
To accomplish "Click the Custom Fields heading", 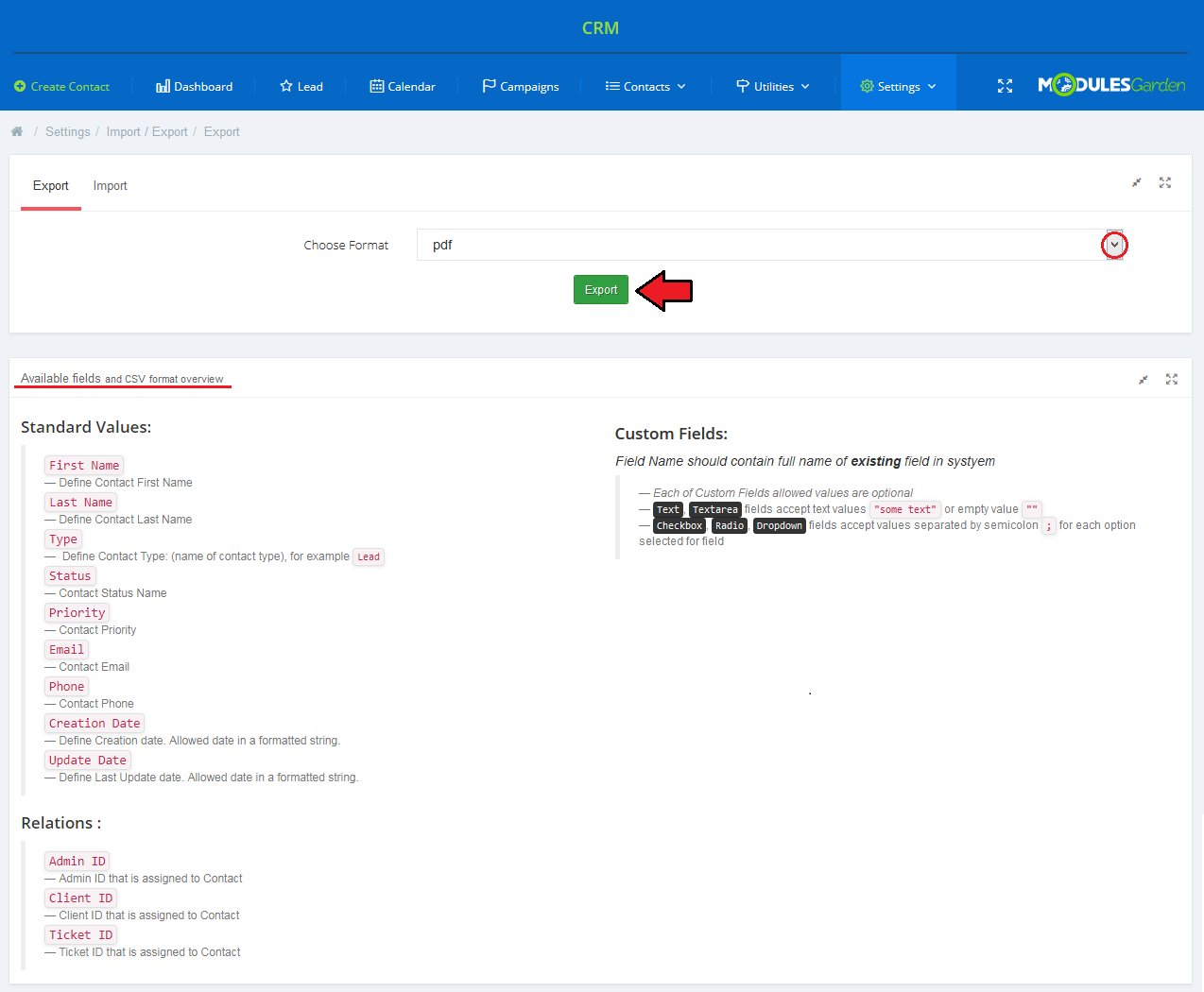I will [x=671, y=434].
